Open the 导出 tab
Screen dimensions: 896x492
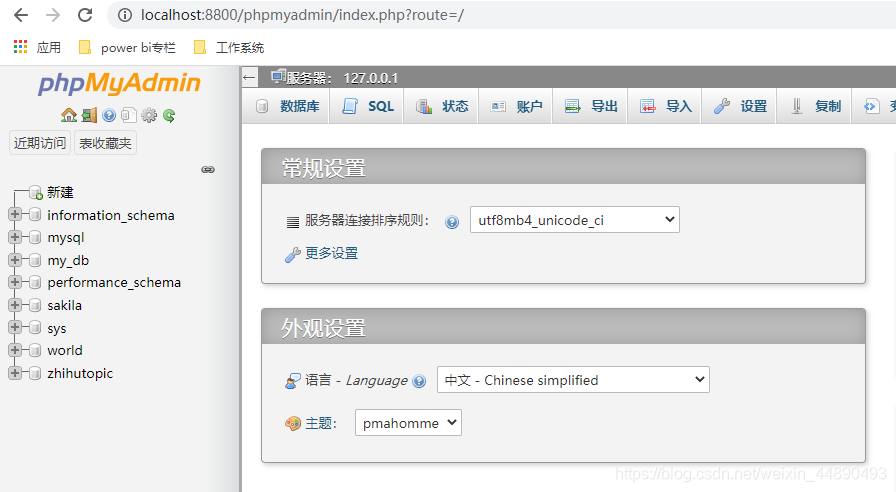(590, 106)
